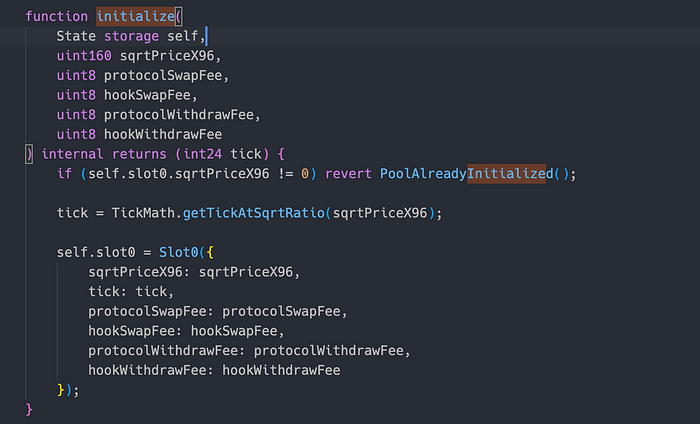Image resolution: width=700 pixels, height=424 pixels.
Task: Click the 'returns' keyword
Action: [139, 154]
